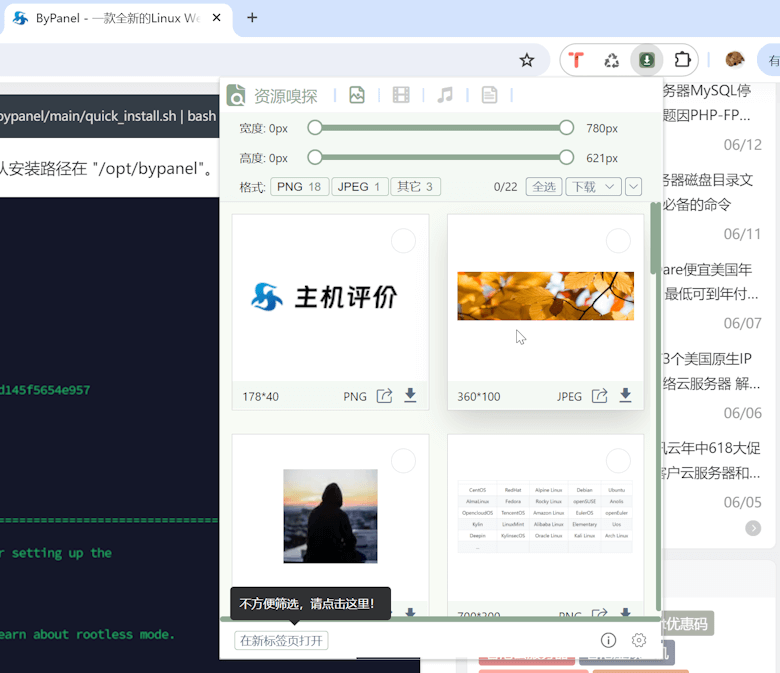Click the hooded person sunset thumbnail
This screenshot has height=673, width=780.
[x=330, y=516]
